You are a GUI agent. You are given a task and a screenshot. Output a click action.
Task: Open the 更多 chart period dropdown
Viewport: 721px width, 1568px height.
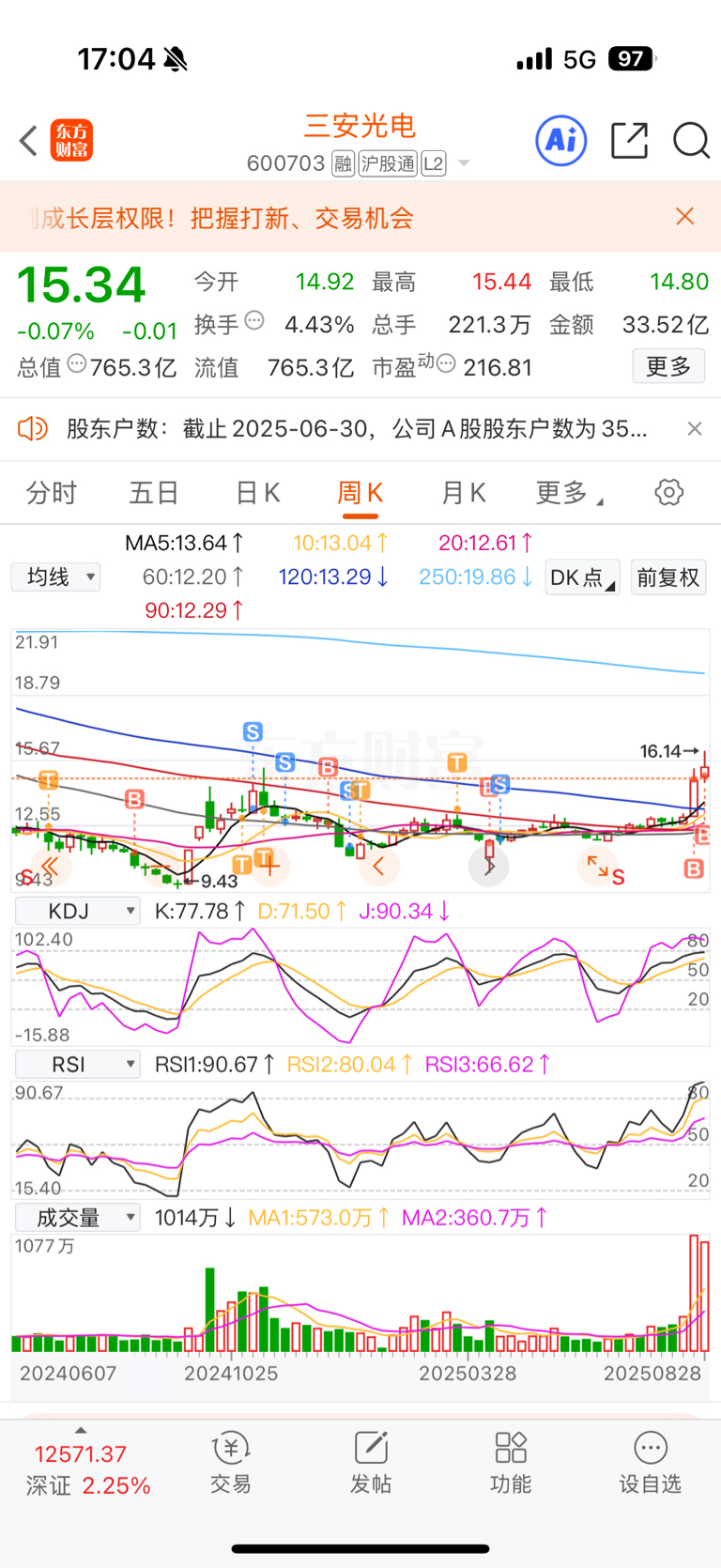(x=569, y=492)
